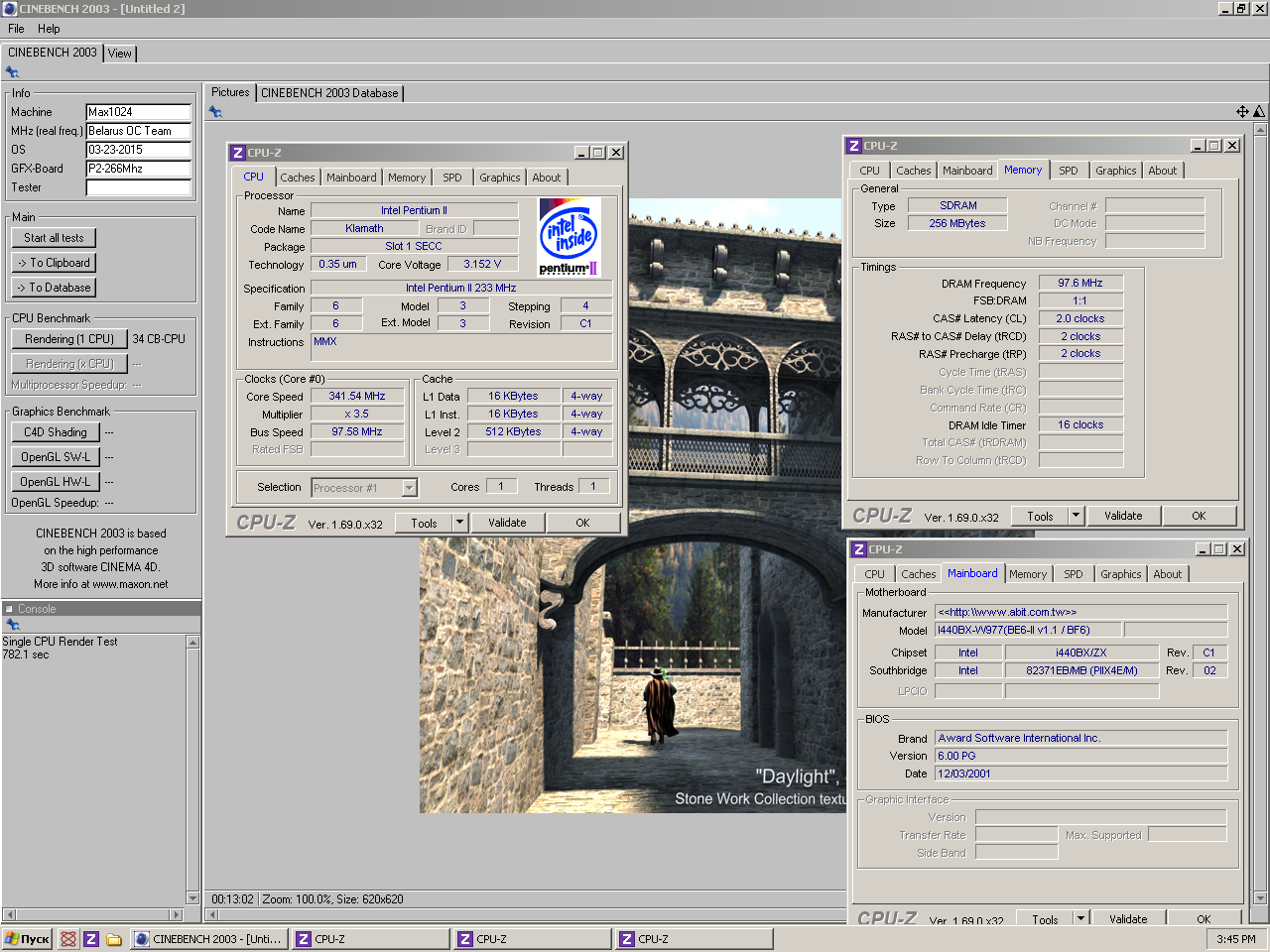Click the Start all tests button
Image resolution: width=1270 pixels, height=952 pixels.
click(x=55, y=238)
